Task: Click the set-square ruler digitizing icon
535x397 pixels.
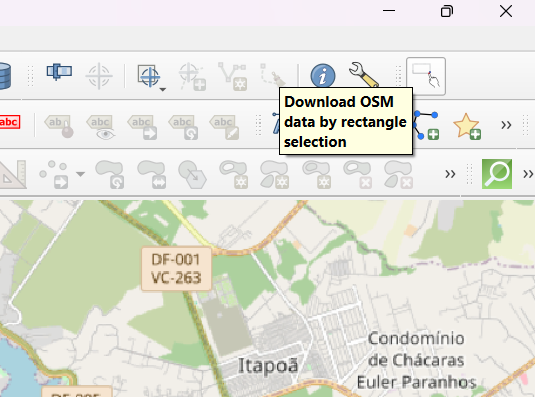Action: click(x=13, y=174)
